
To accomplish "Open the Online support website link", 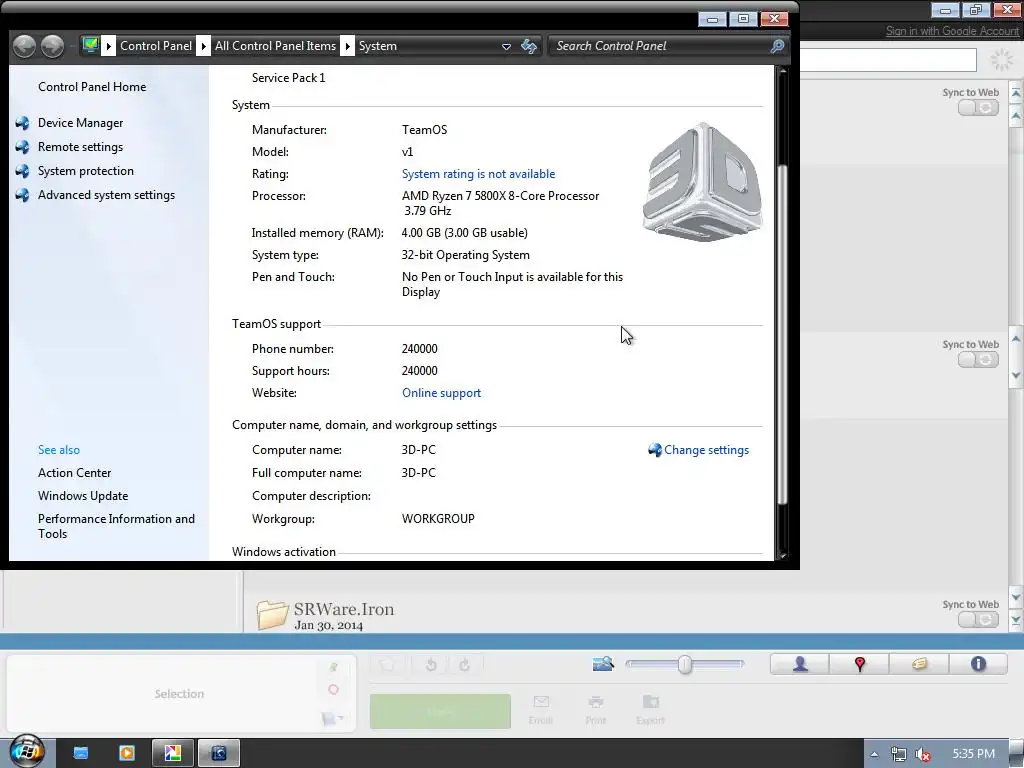I will point(441,393).
